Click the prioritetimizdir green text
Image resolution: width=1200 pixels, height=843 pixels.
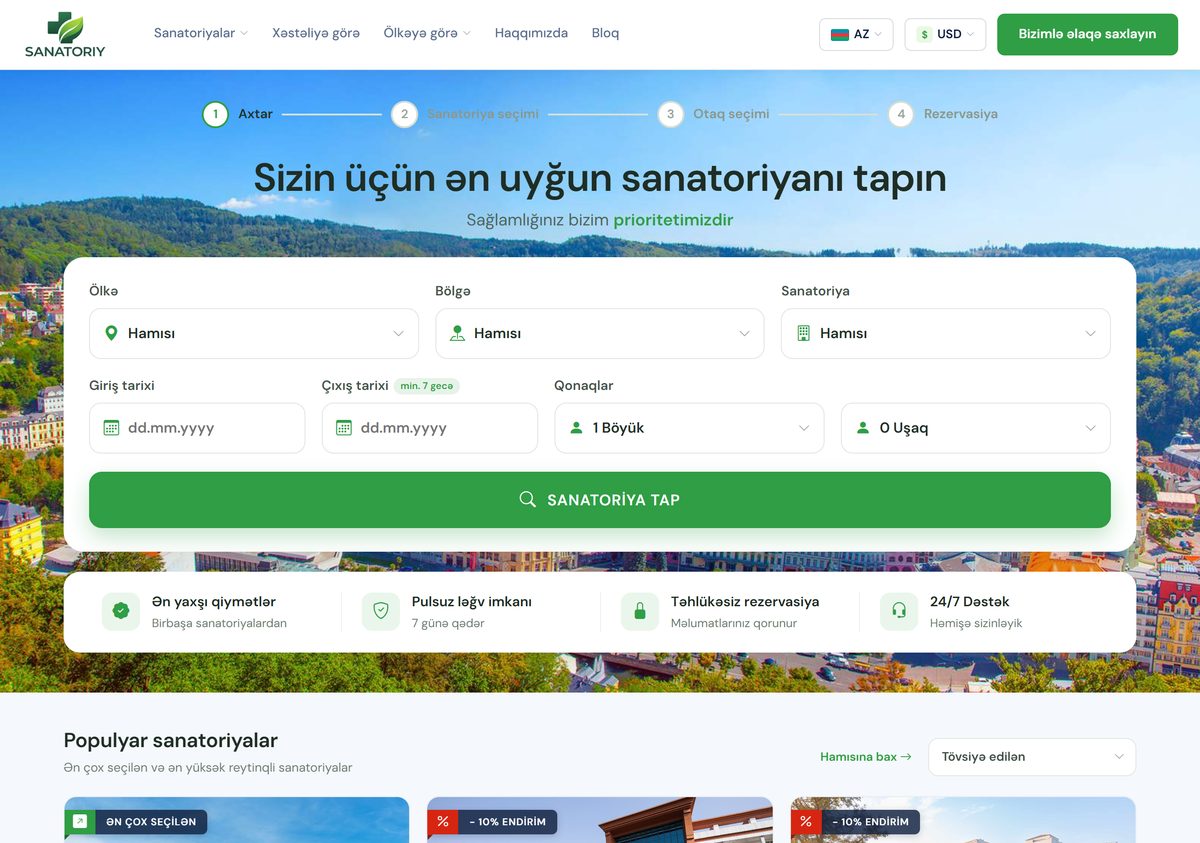pos(673,220)
